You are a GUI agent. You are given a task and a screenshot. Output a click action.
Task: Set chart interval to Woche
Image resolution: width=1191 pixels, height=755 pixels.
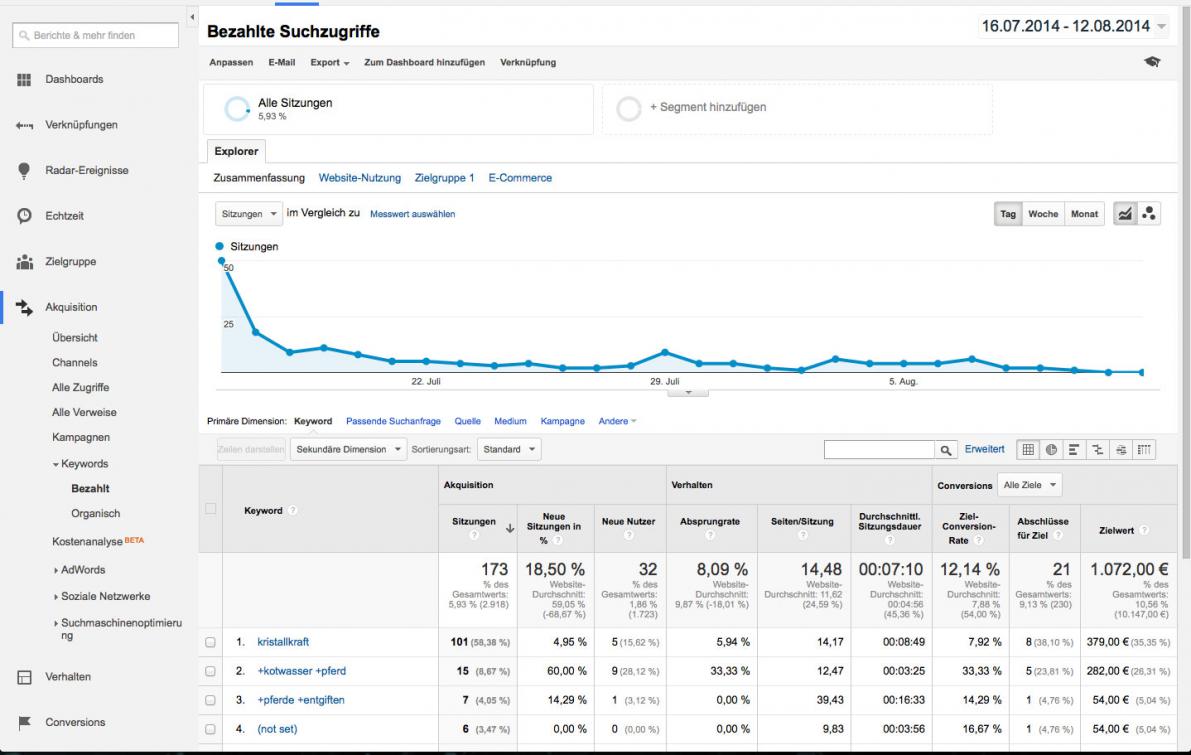tap(1043, 214)
